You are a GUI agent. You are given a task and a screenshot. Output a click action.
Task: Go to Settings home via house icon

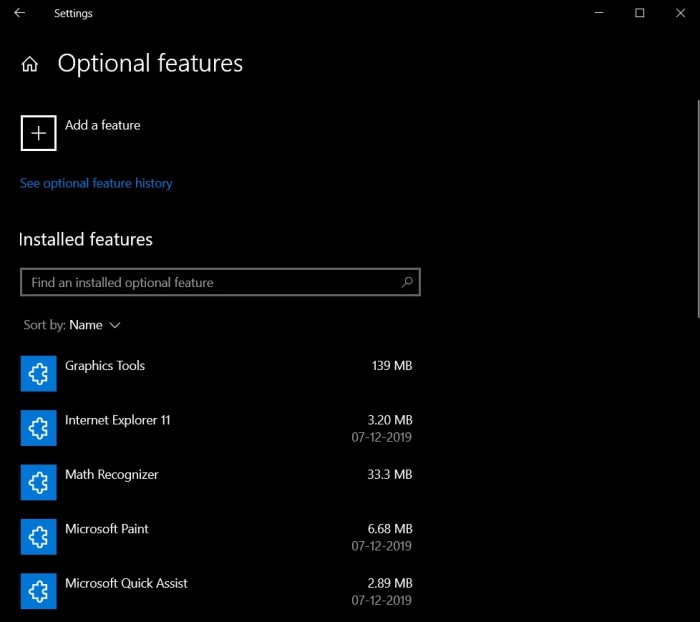pos(30,65)
